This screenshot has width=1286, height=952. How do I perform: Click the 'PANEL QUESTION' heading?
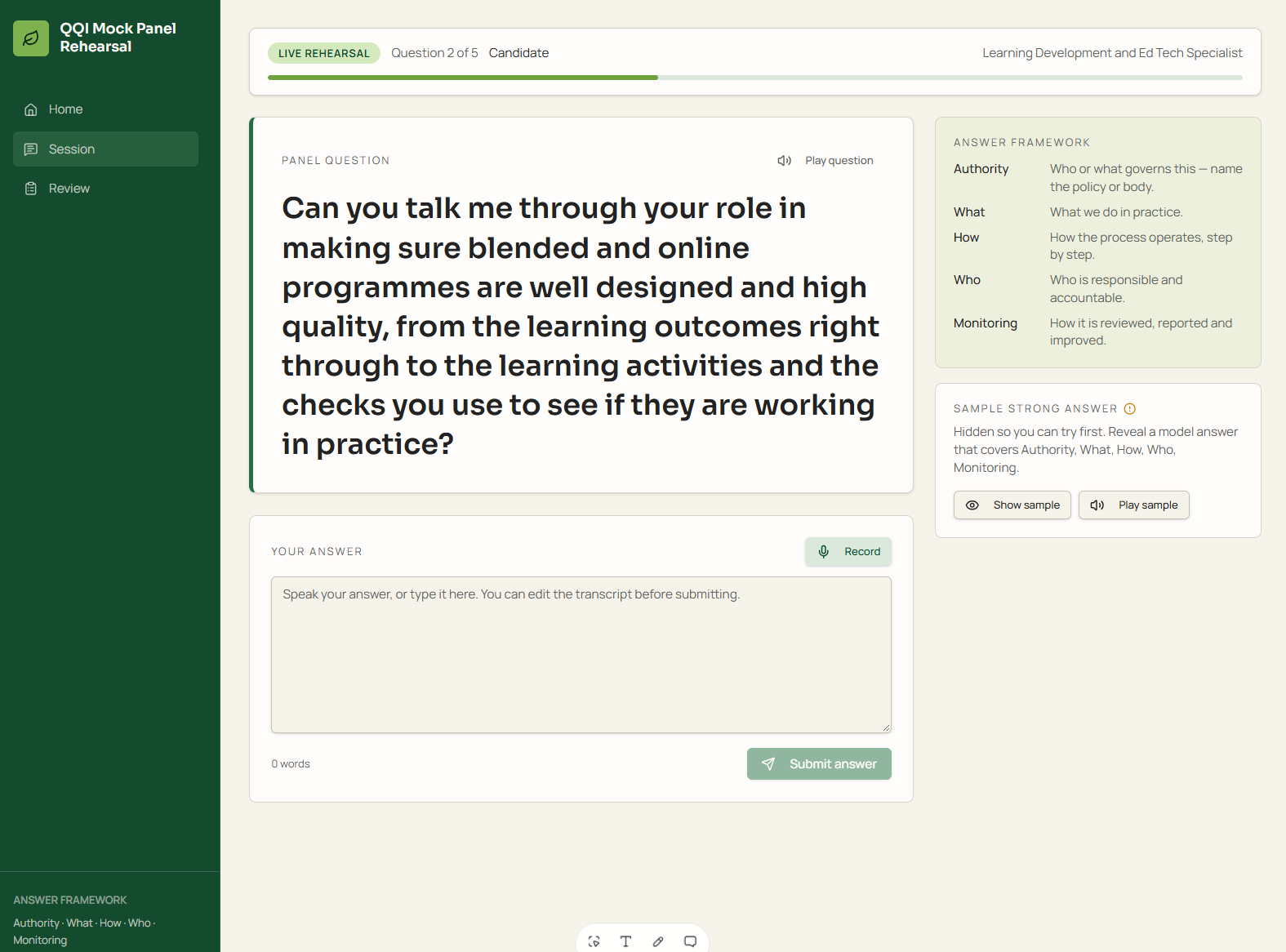pyautogui.click(x=336, y=161)
